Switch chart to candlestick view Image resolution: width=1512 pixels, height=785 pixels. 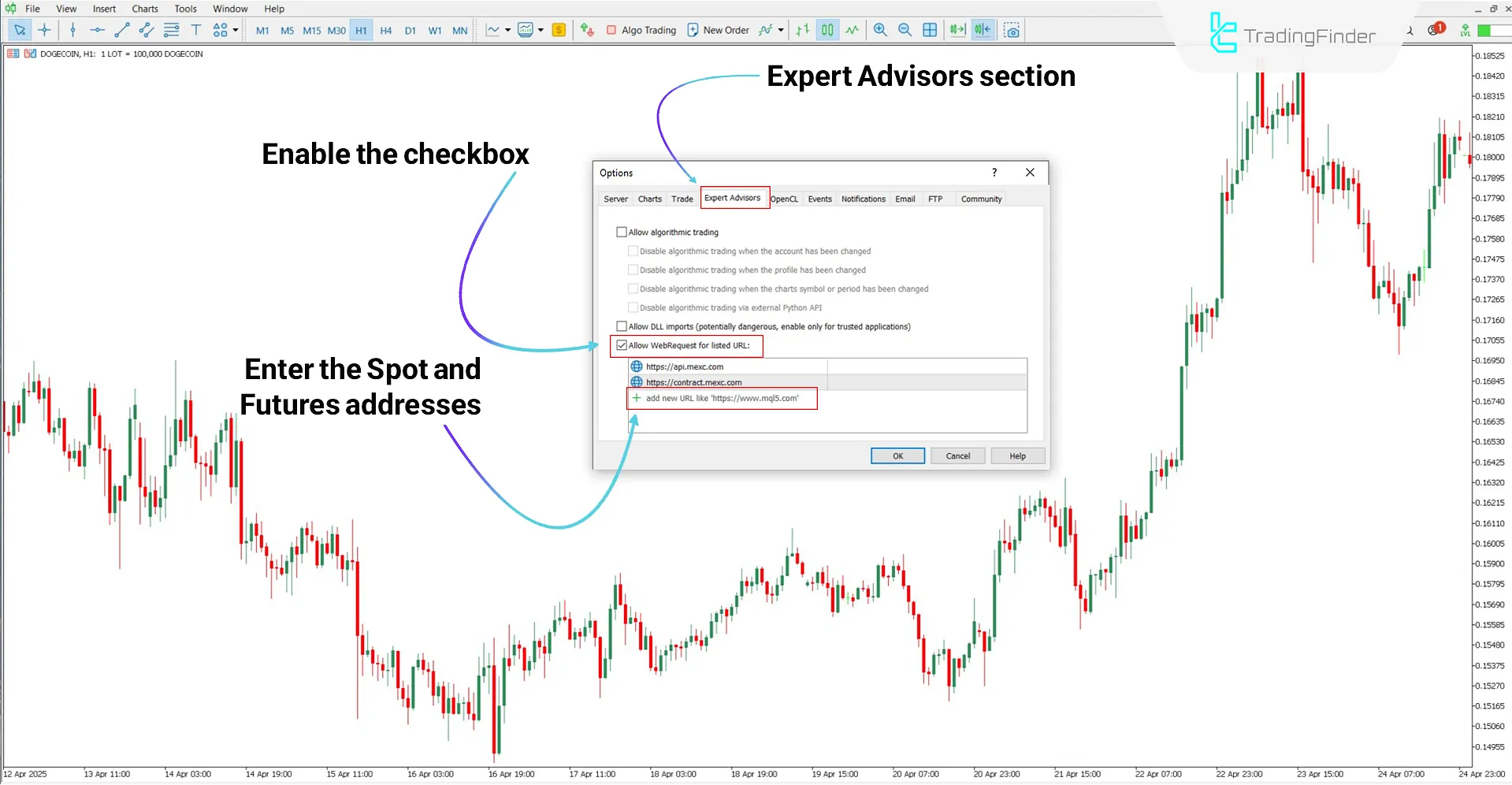[827, 30]
